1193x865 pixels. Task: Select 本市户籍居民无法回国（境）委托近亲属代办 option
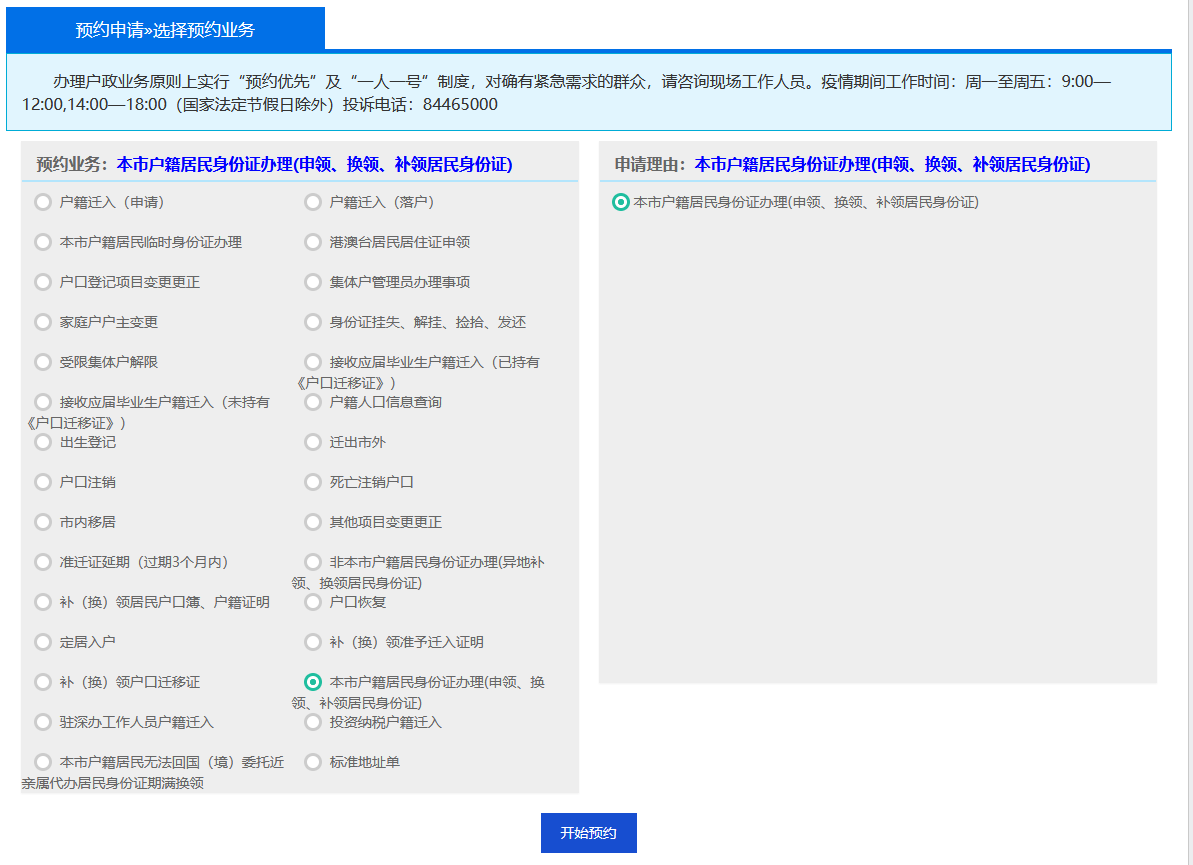pyautogui.click(x=43, y=762)
